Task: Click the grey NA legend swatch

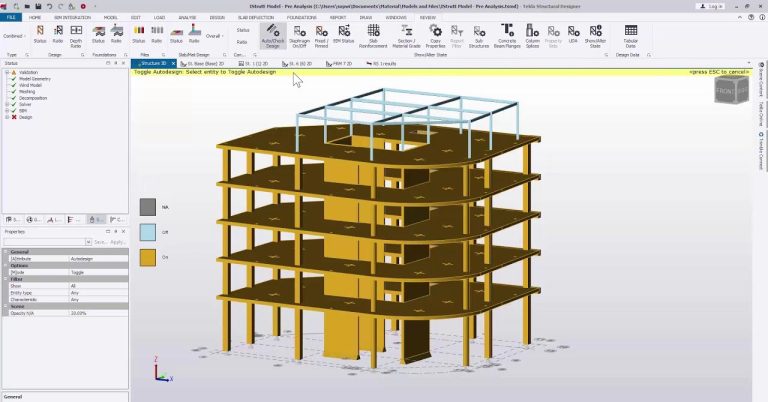Action: 148,207
